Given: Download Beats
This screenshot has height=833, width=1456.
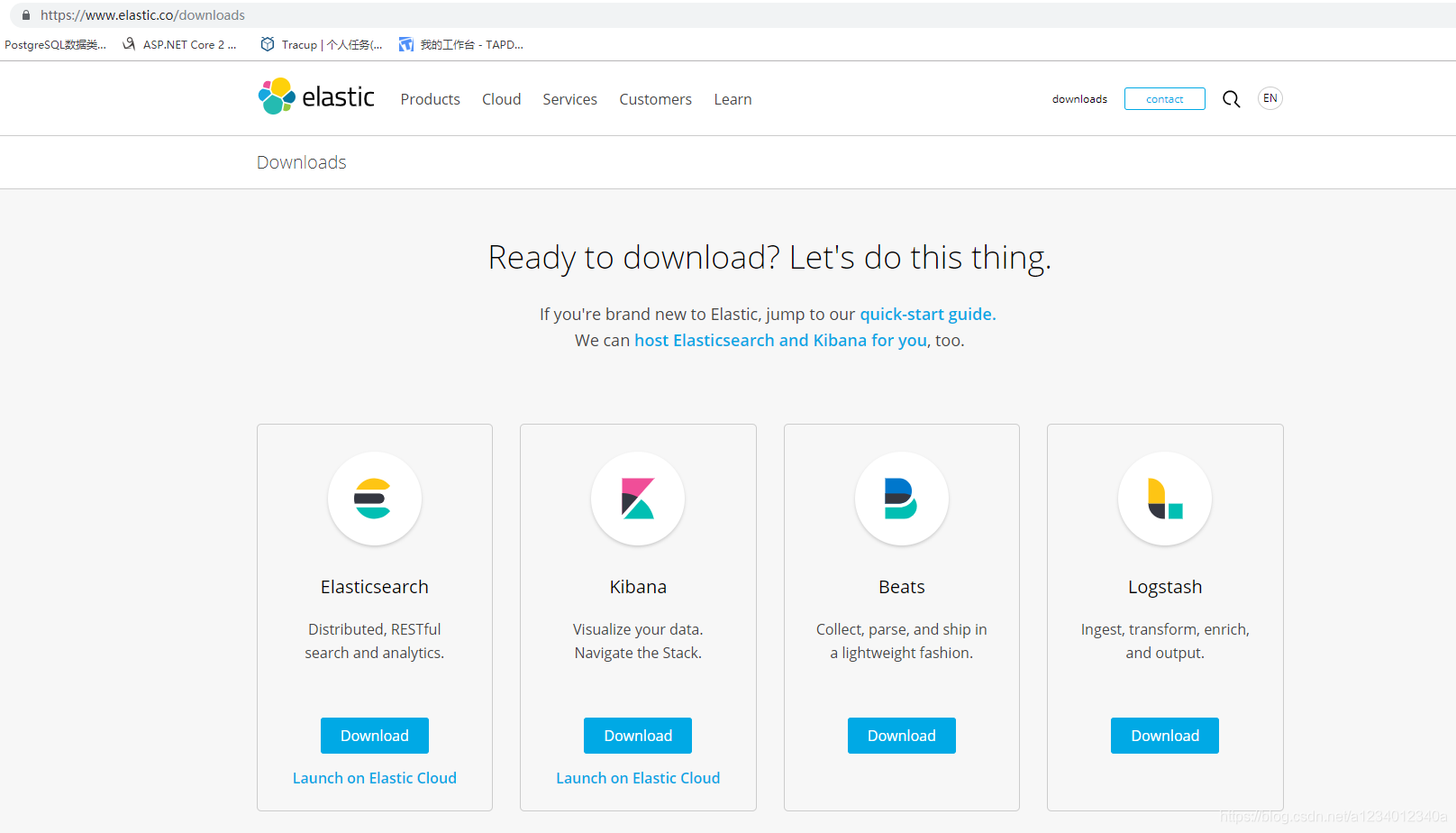Looking at the screenshot, I should tap(901, 736).
